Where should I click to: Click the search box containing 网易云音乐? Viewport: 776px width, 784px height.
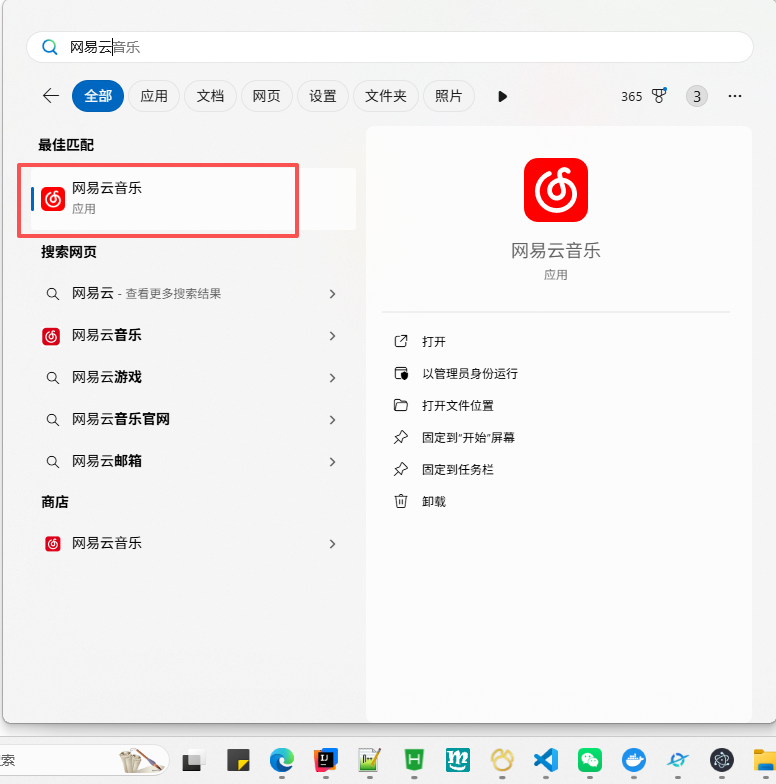(400, 47)
